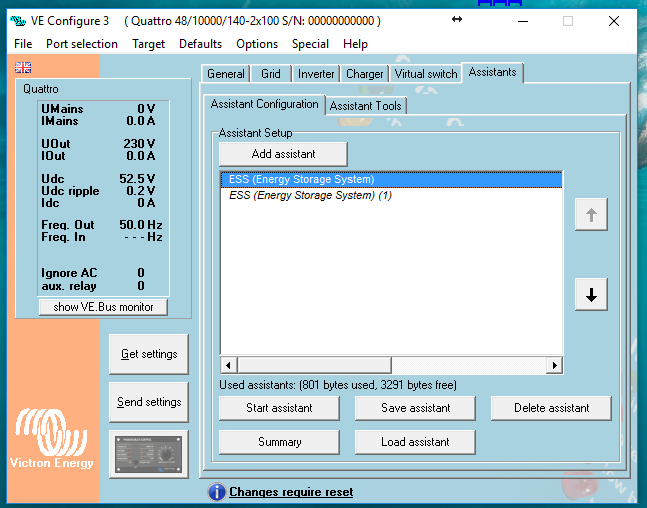The image size is (647, 508).
Task: Switch to the Virtual switch tab
Action: pyautogui.click(x=426, y=74)
